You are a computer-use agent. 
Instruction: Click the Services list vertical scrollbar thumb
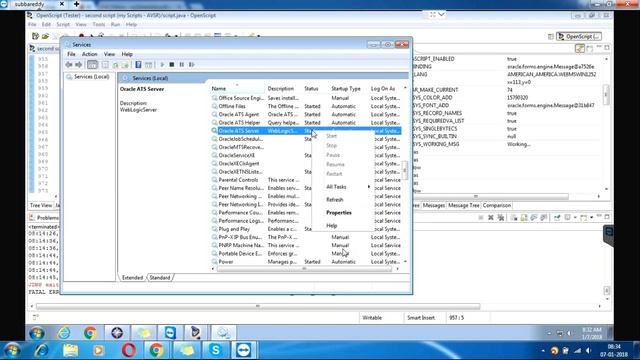[x=405, y=171]
